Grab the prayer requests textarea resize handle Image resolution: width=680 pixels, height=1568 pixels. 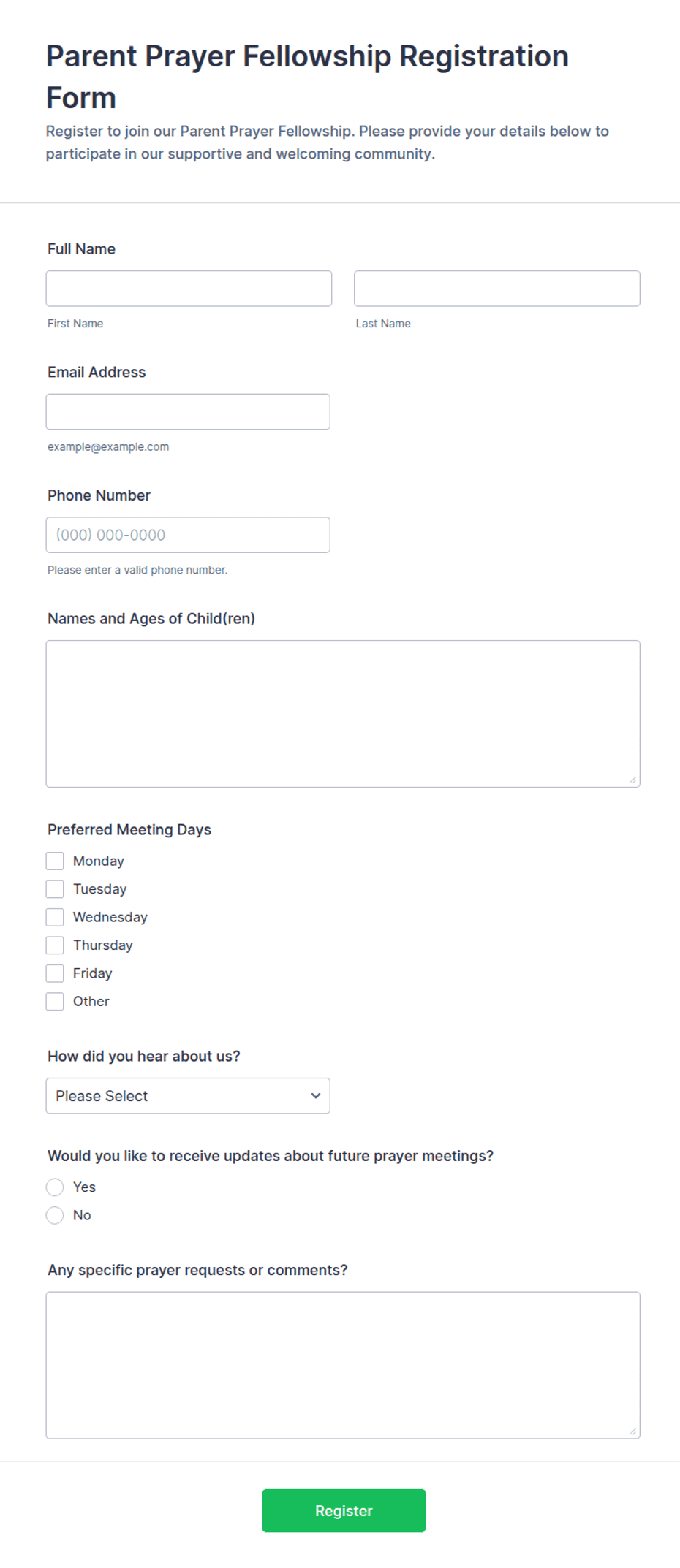click(633, 1432)
